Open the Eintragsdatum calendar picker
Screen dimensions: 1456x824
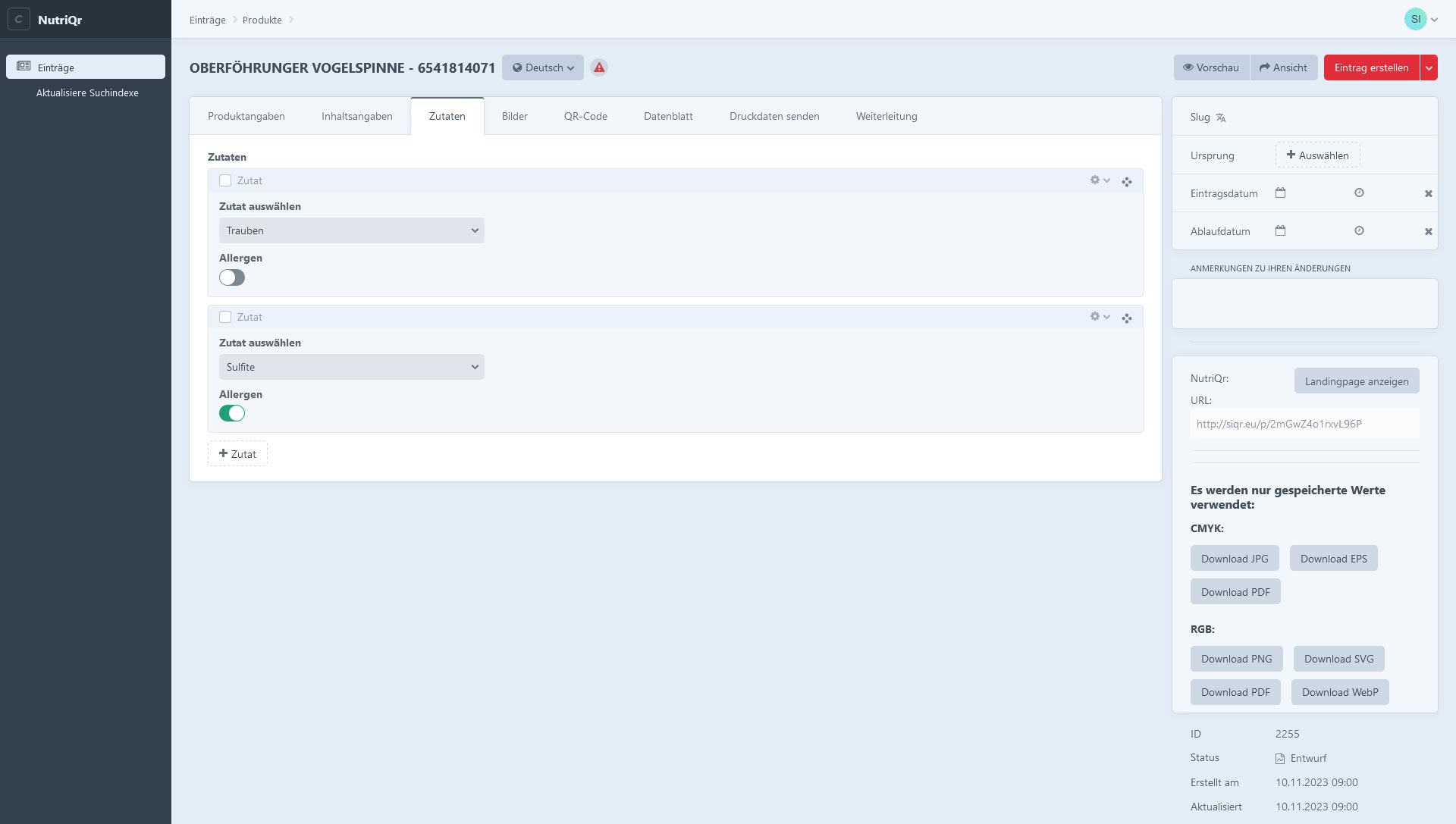[x=1280, y=193]
